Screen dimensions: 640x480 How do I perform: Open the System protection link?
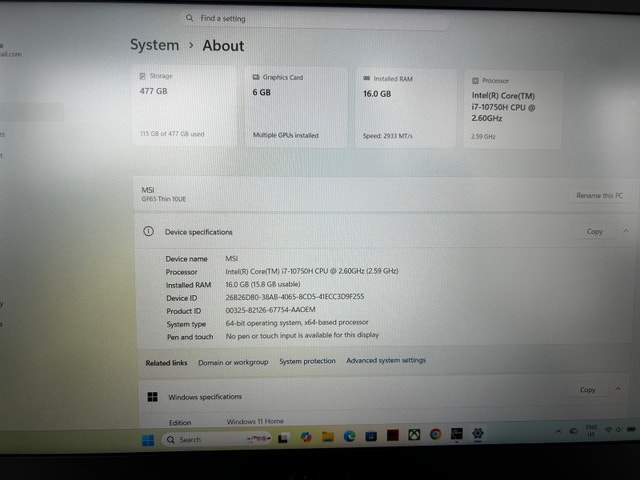point(307,361)
